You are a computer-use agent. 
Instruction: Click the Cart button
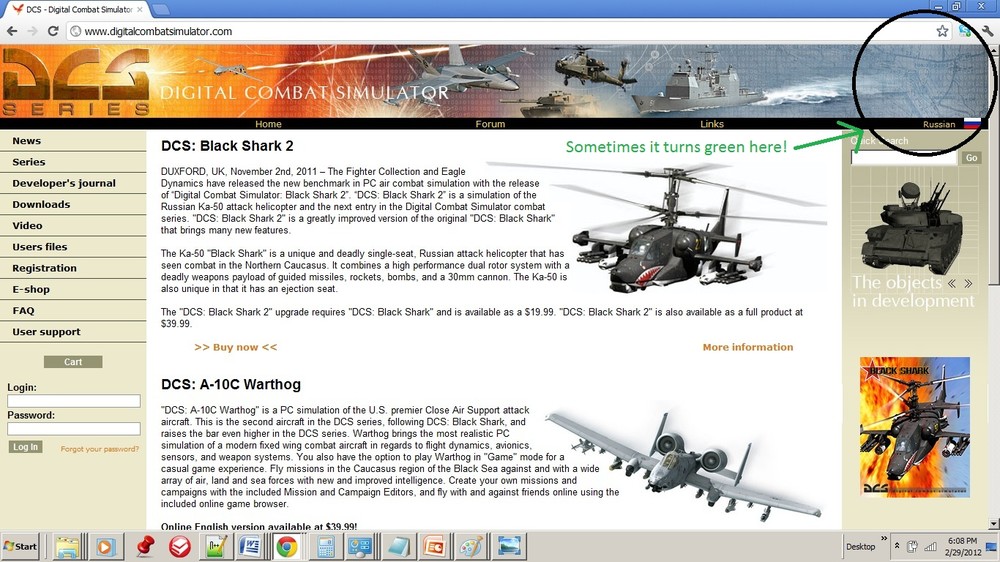click(x=73, y=362)
